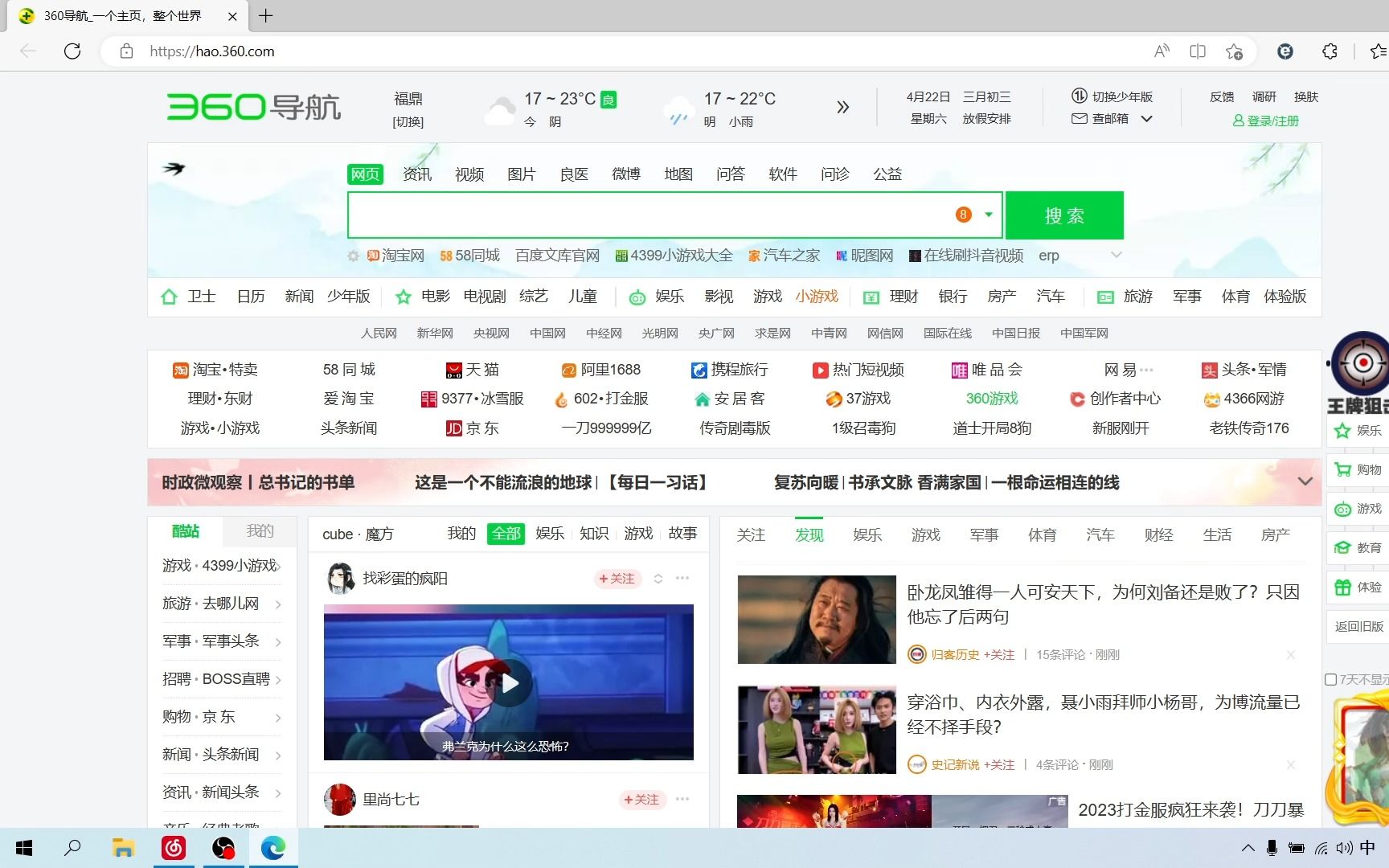Collapse the 找彩蛋的疯阳 post toggle
The height and width of the screenshot is (868, 1389).
point(658,579)
